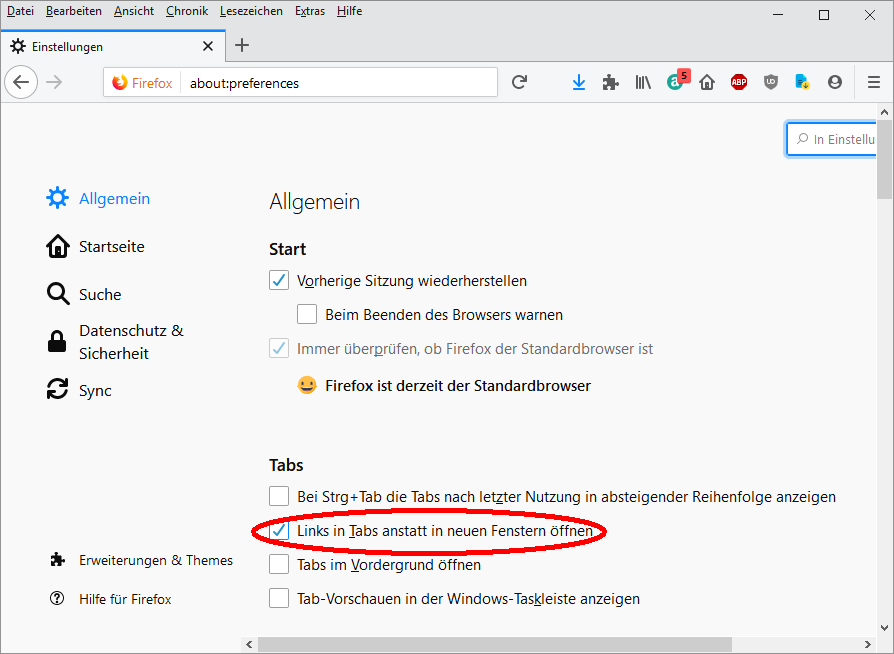Close the Einstellungen tab
This screenshot has width=894, height=654.
[x=208, y=46]
